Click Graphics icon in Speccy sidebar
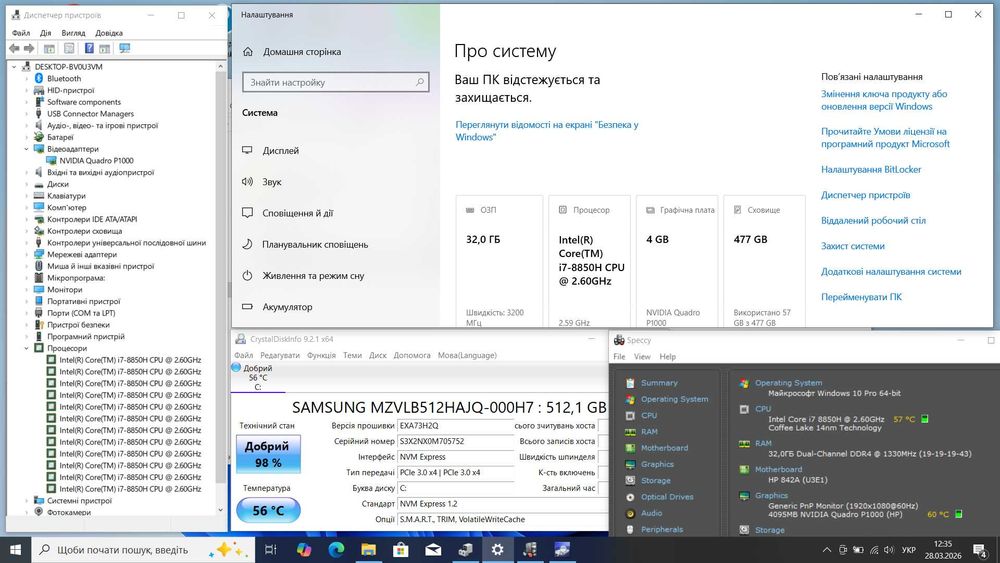1000x563 pixels. click(x=630, y=464)
